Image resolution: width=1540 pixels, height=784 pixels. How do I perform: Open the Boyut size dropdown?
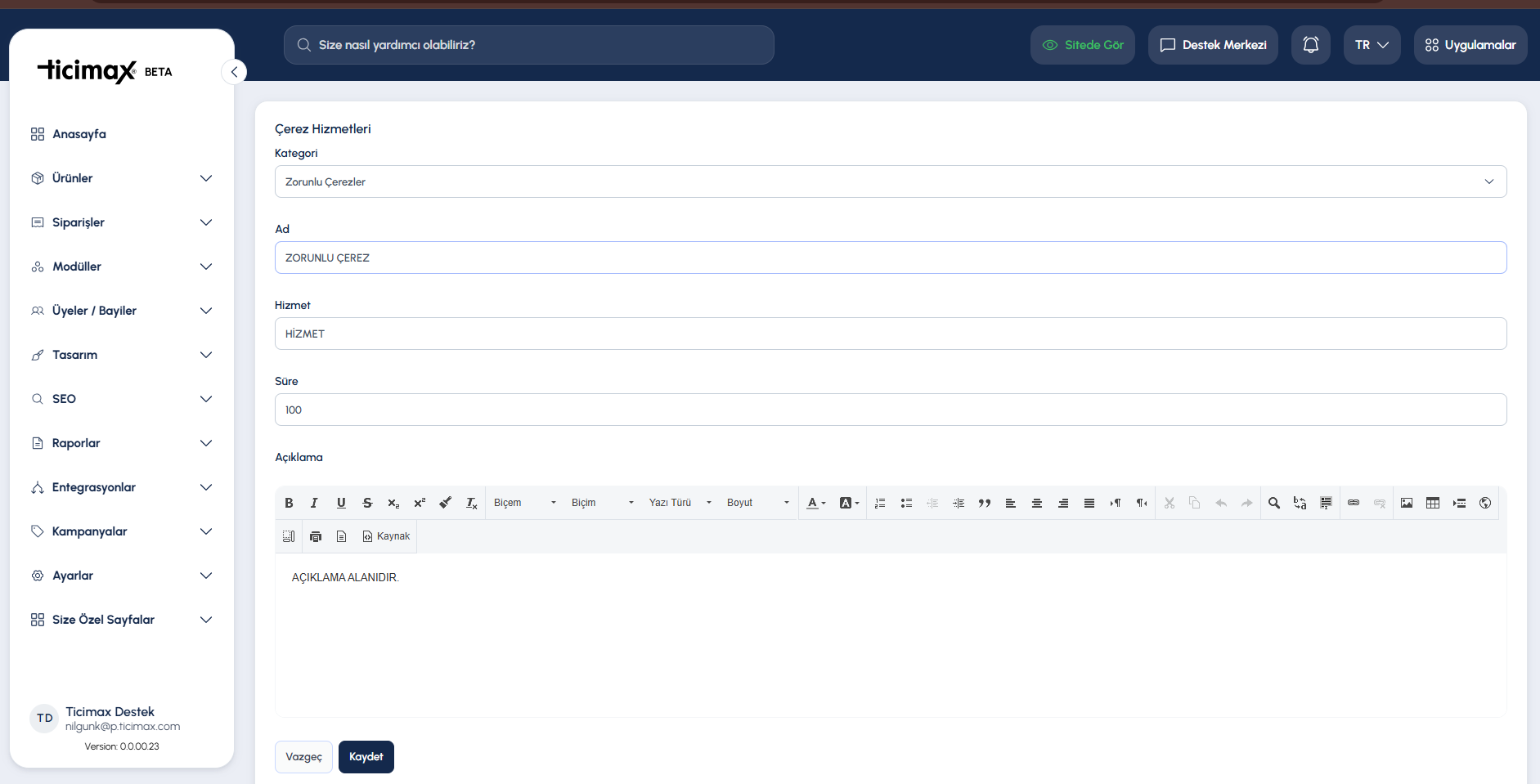click(758, 503)
